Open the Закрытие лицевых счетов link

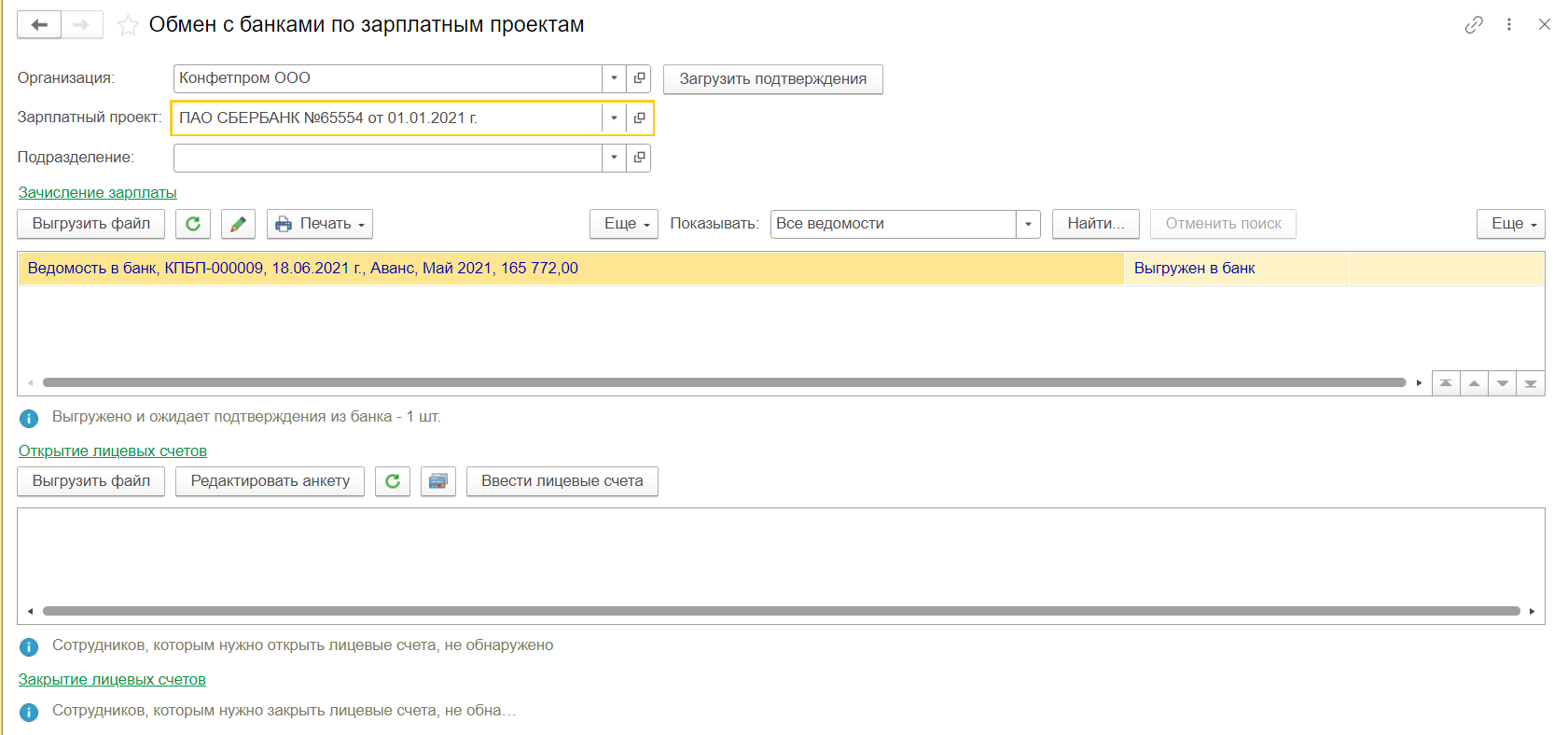112,680
